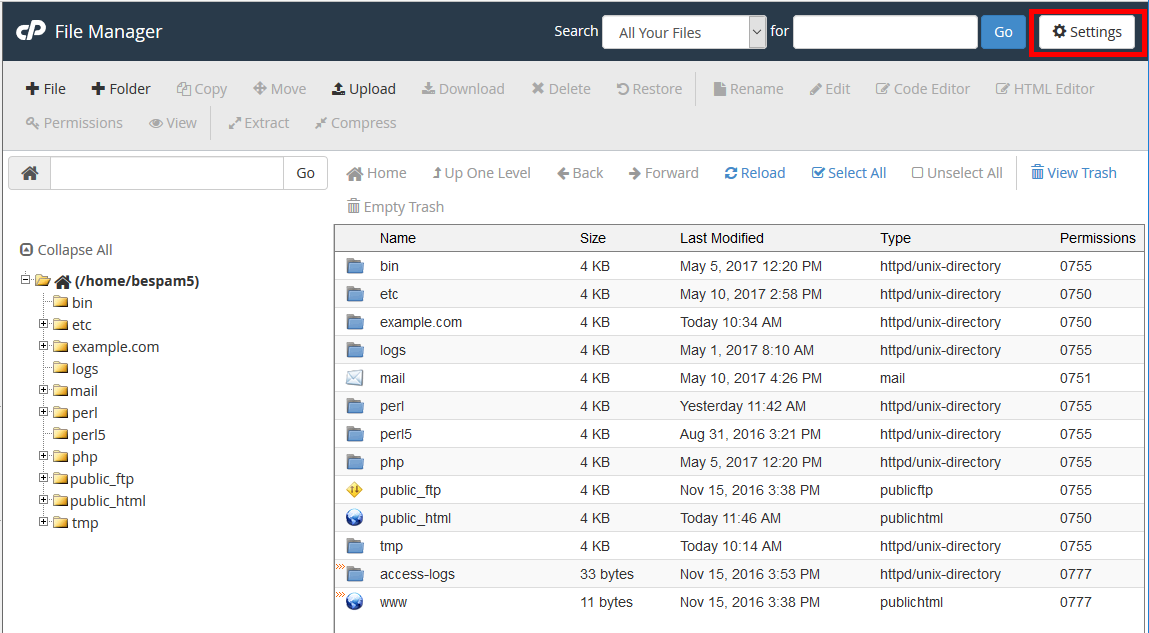Reload the file listing
1149x633 pixels.
[x=755, y=173]
